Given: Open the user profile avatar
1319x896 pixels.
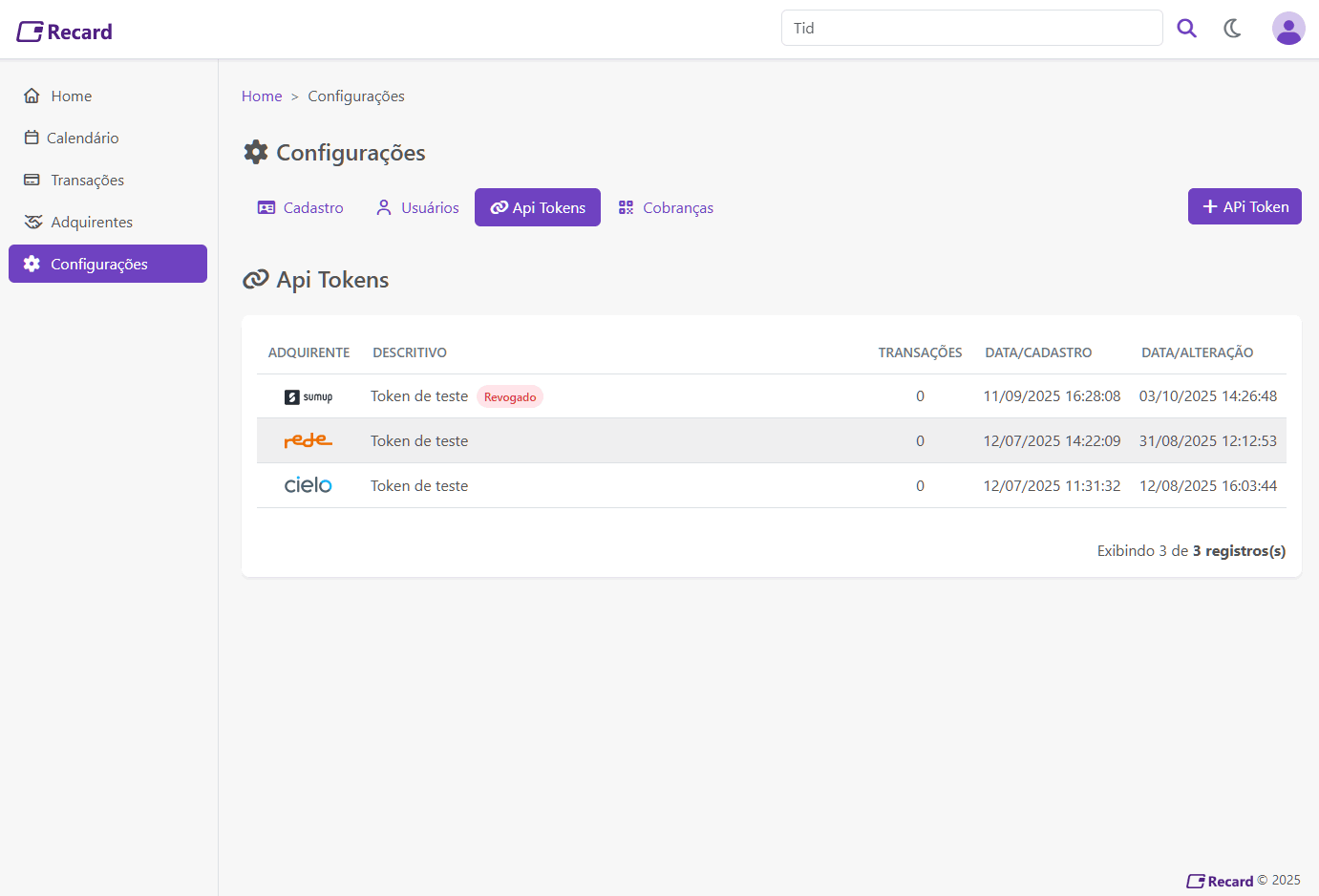Looking at the screenshot, I should pos(1287,29).
